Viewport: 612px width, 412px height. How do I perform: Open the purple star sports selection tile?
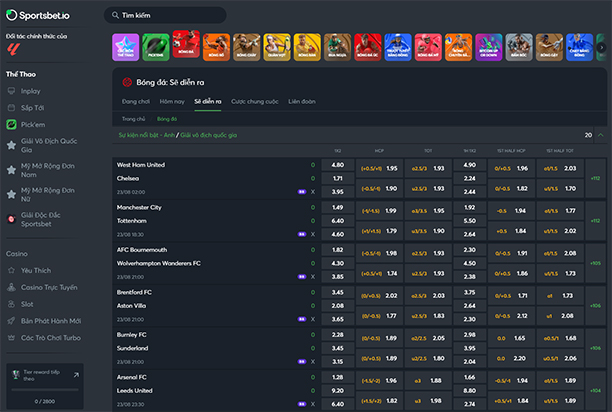pos(126,47)
